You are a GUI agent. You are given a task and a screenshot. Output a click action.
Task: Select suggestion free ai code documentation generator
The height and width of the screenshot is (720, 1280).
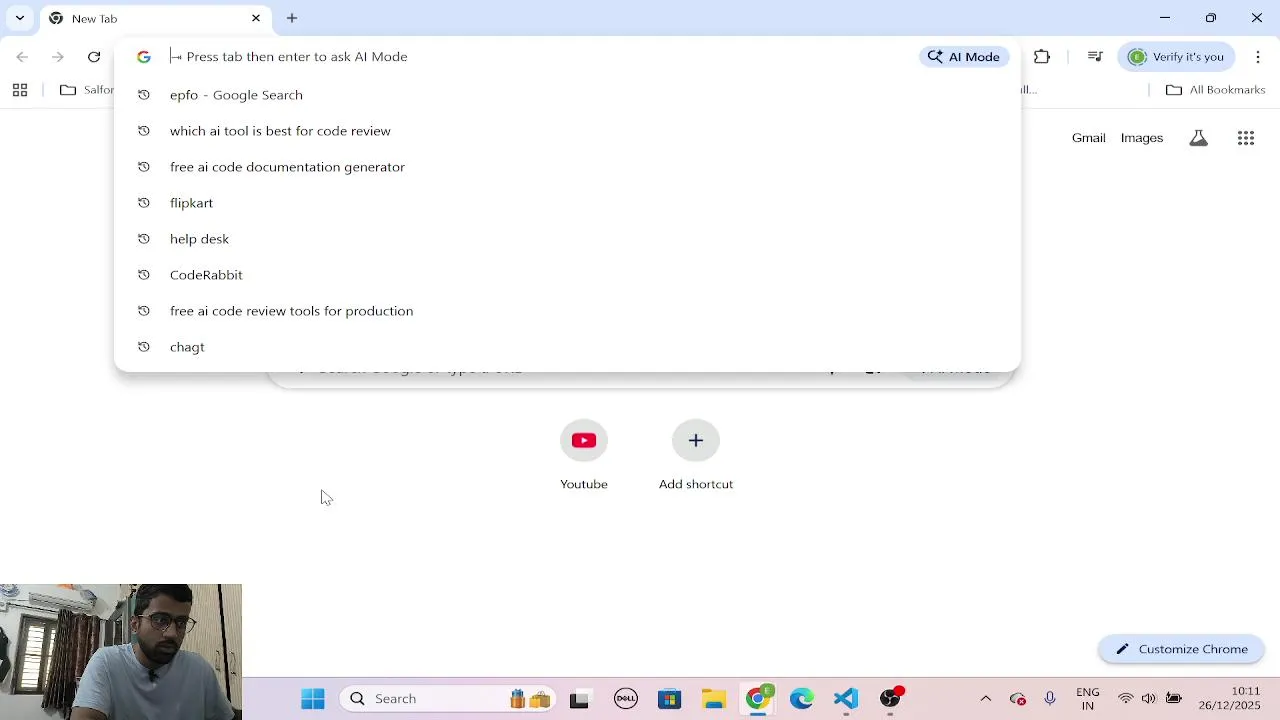tap(567, 167)
